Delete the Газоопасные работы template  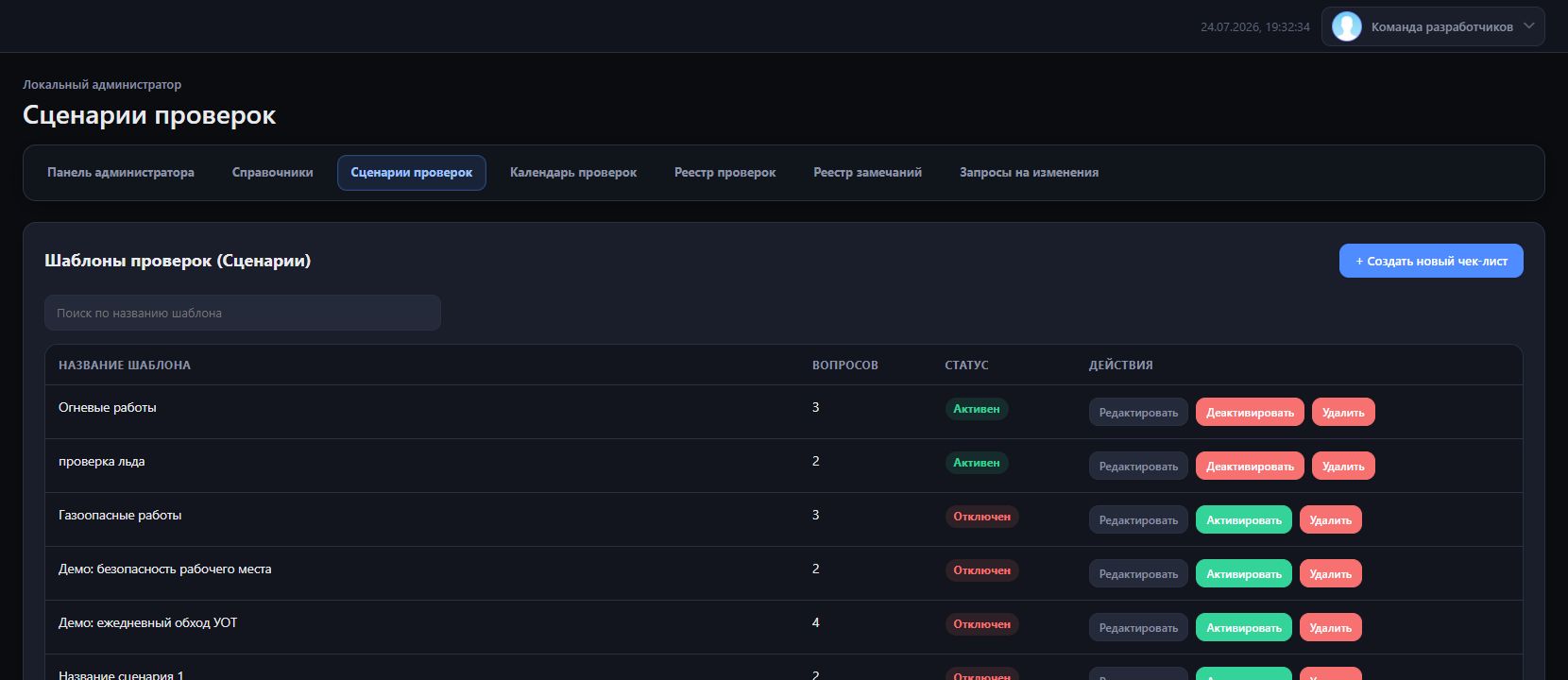(1331, 520)
